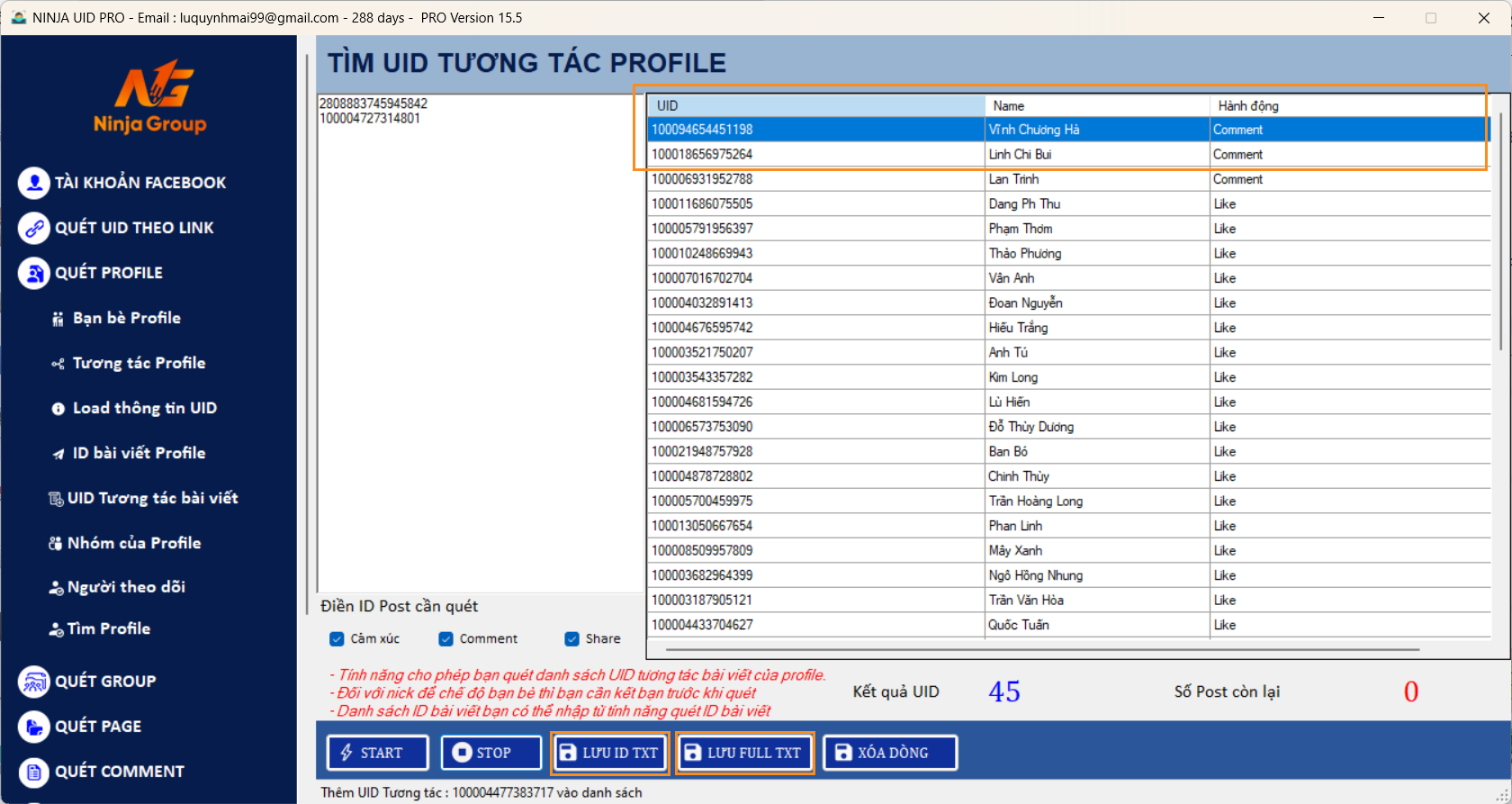Viewport: 1512px width, 804px height.
Task: Select the Trần Hoàng Long row
Action: pos(1068,501)
